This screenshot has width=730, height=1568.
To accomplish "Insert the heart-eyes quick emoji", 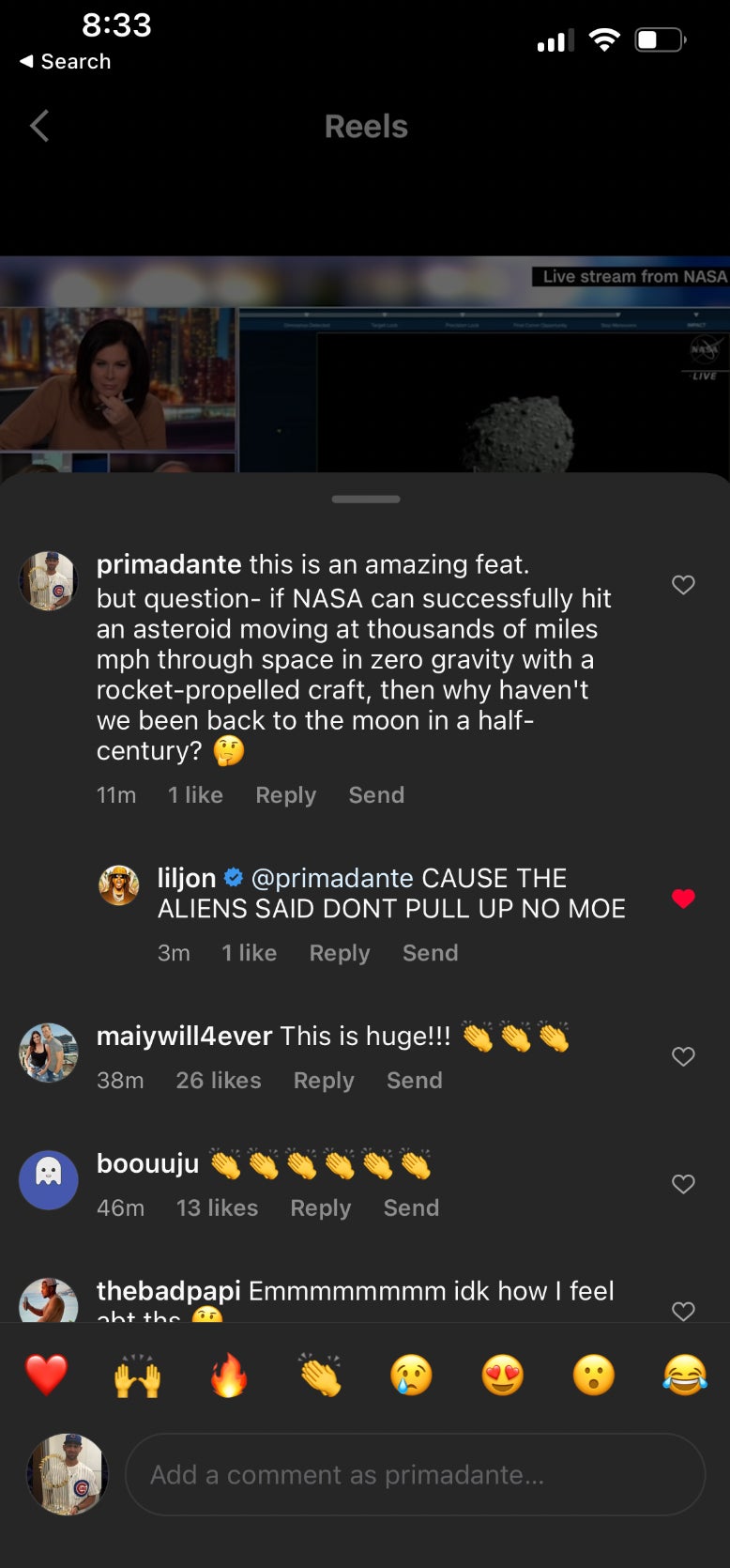I will click(502, 1376).
